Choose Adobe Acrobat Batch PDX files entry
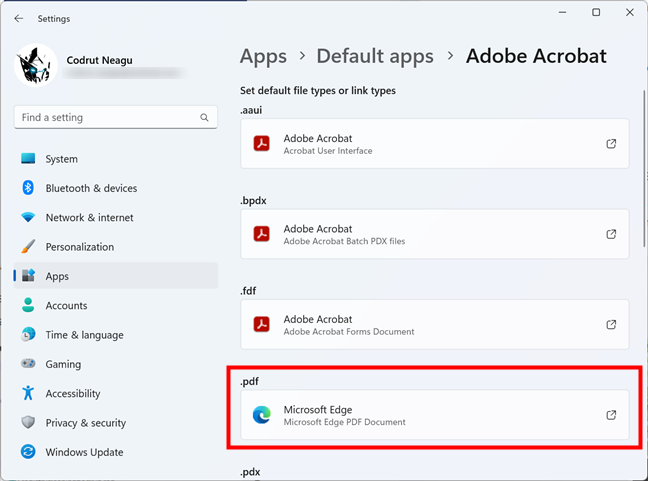This screenshot has height=481, width=648. pyautogui.click(x=435, y=234)
